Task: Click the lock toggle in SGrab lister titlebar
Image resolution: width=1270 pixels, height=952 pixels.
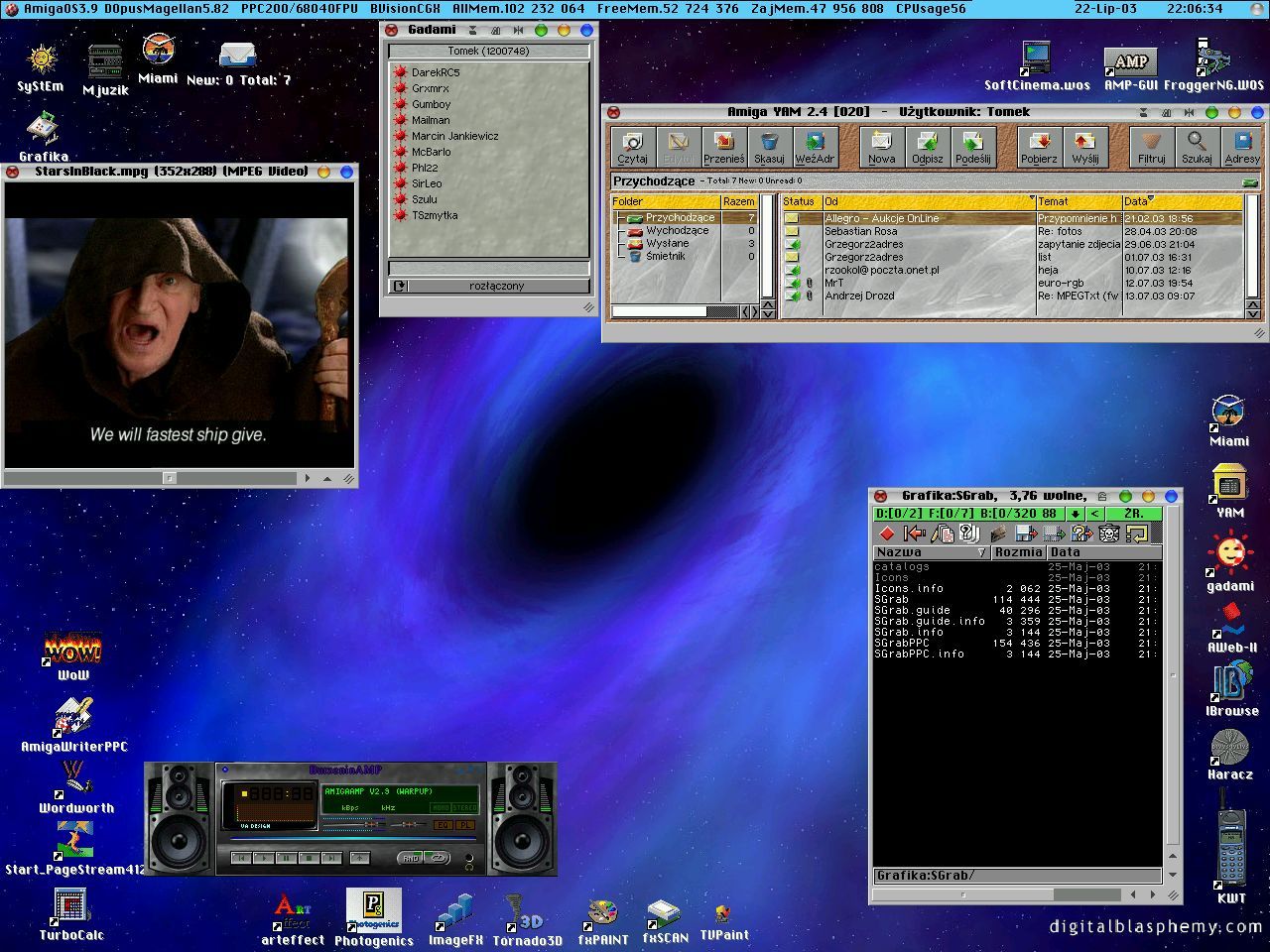Action: coord(1100,497)
